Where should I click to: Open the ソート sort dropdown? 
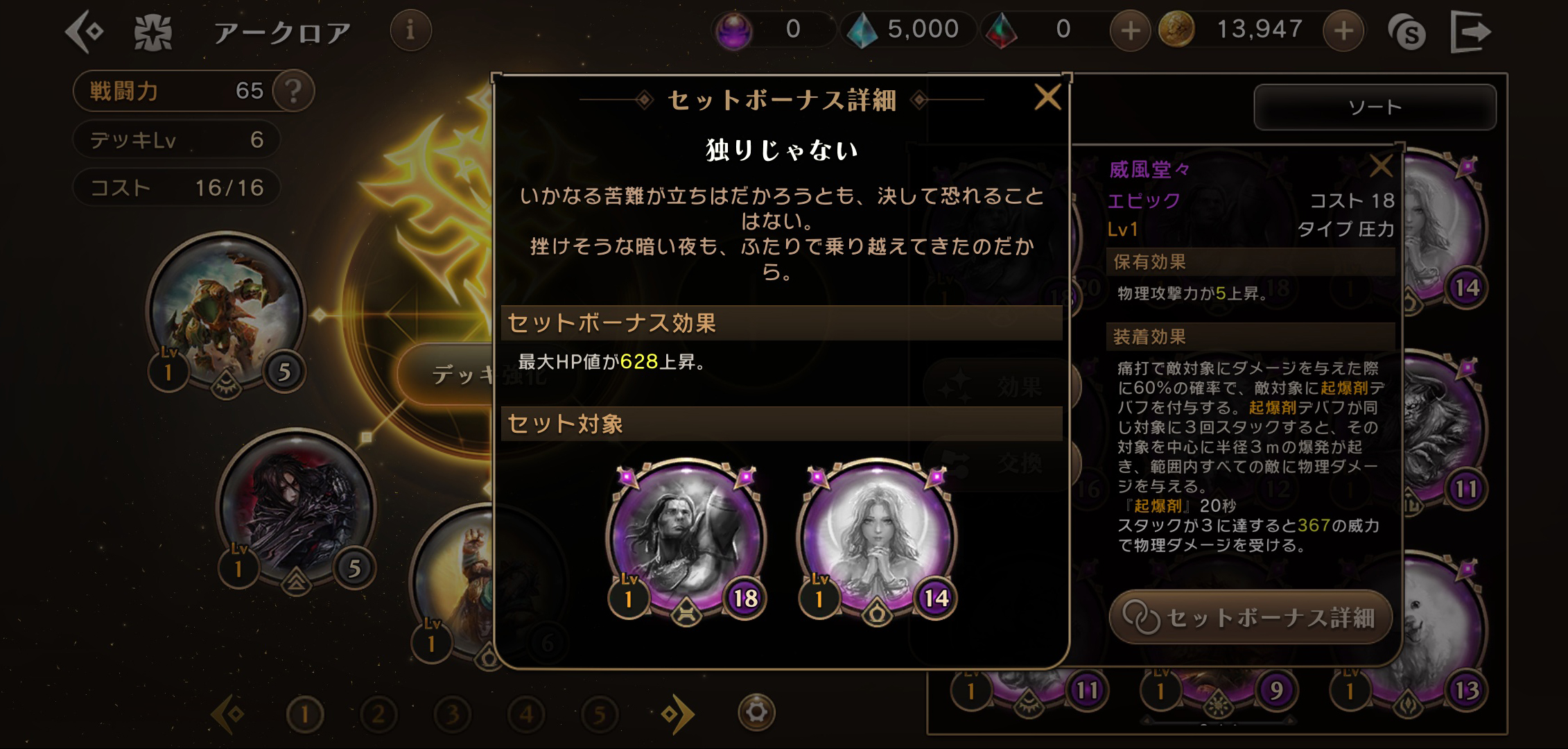point(1375,107)
